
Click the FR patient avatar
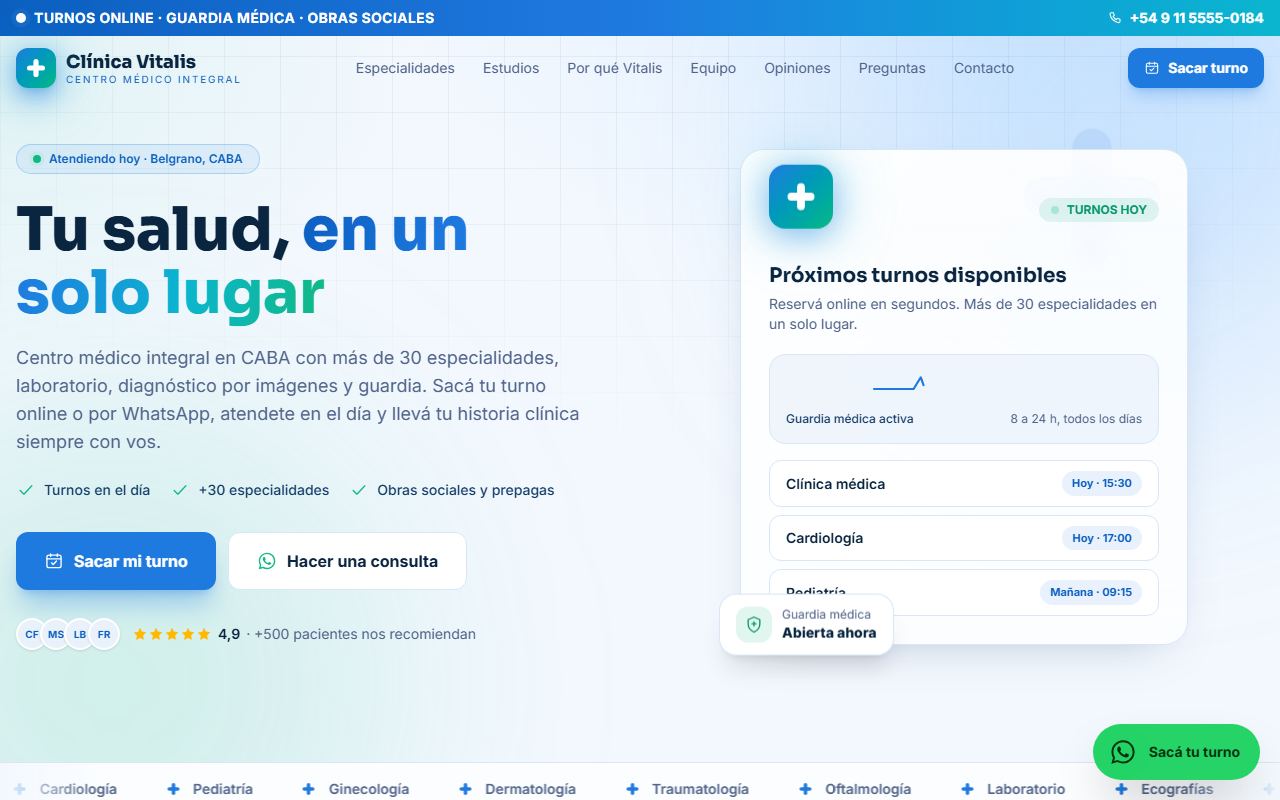[104, 634]
